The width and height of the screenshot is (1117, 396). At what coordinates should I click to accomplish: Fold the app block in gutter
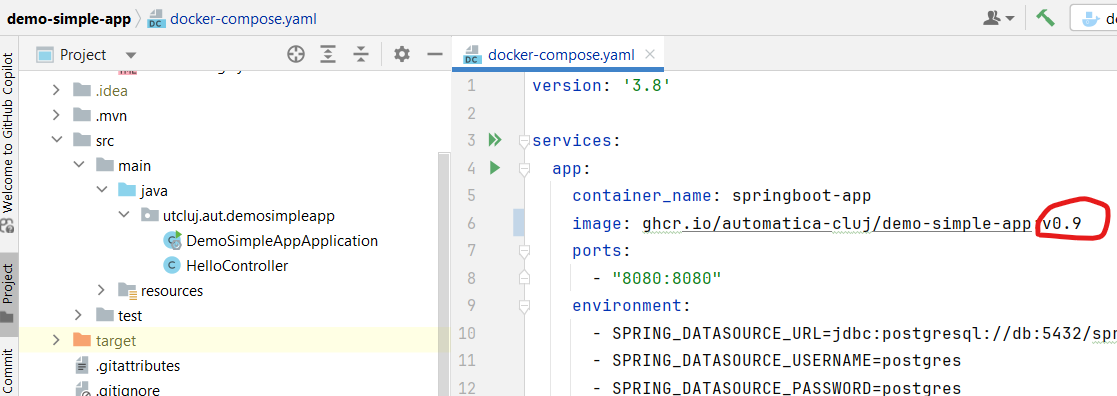point(524,169)
